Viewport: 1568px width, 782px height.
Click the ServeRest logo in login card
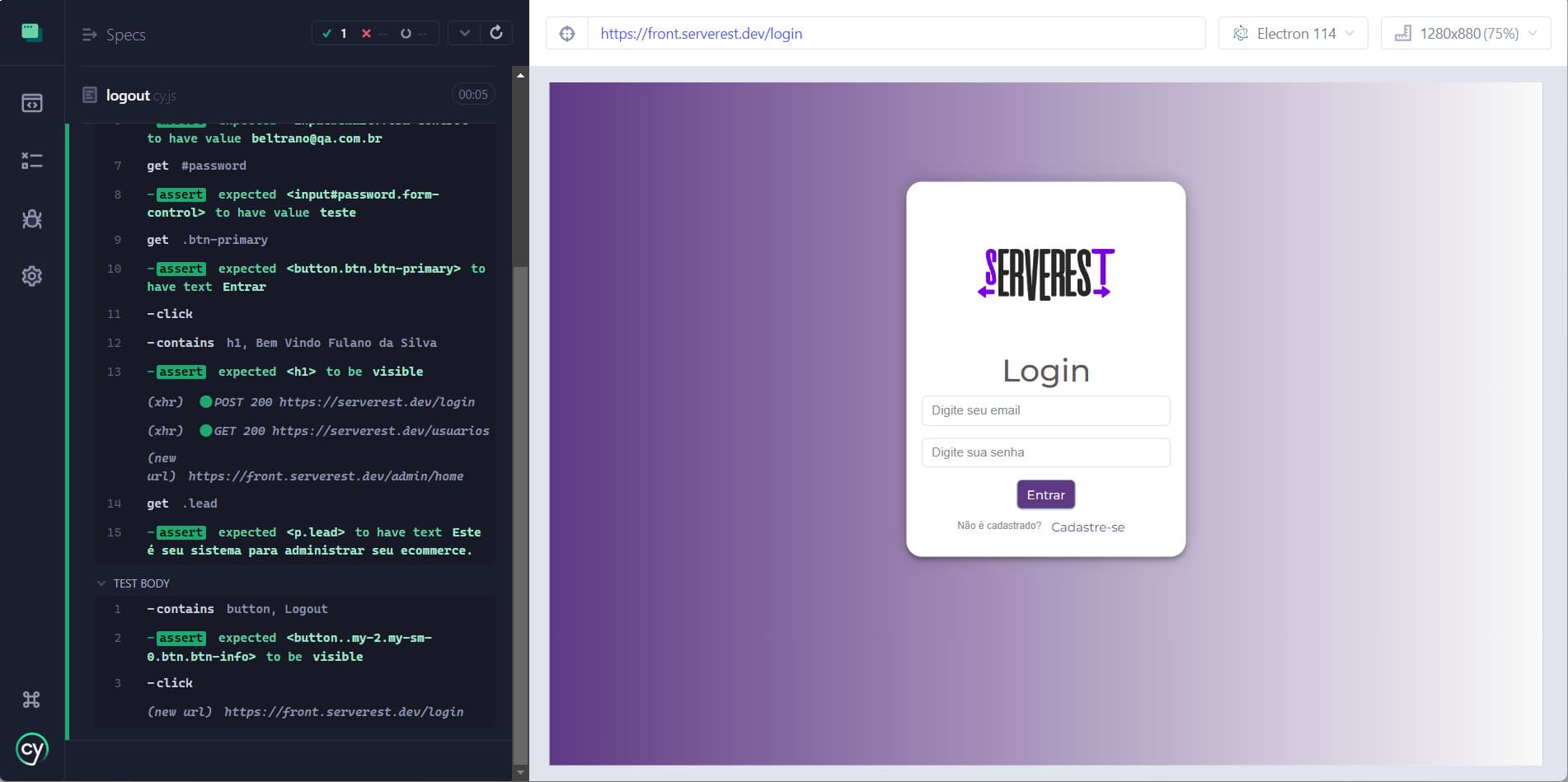tap(1045, 274)
